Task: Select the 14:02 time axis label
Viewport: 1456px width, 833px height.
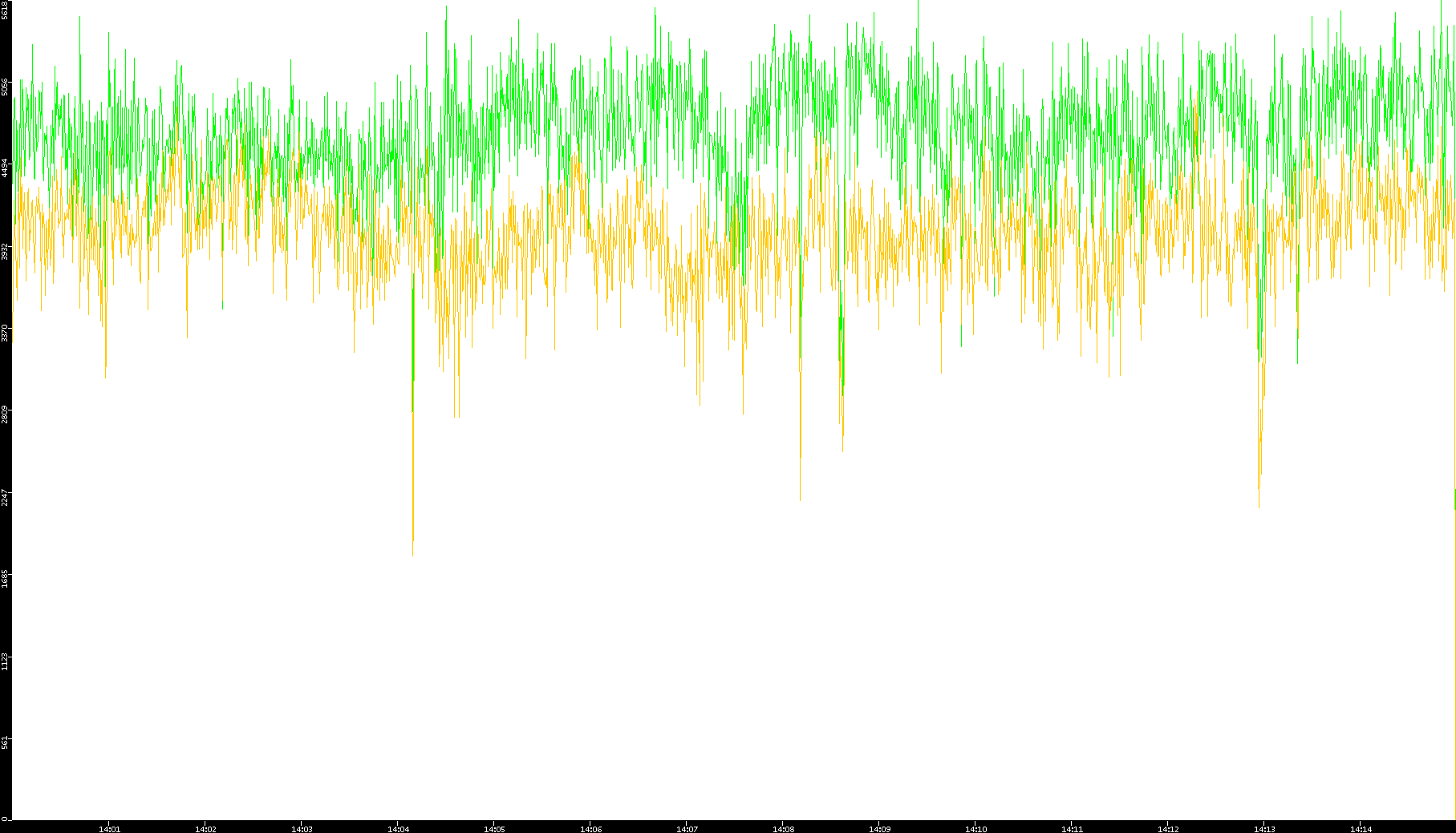Action: click(x=205, y=829)
